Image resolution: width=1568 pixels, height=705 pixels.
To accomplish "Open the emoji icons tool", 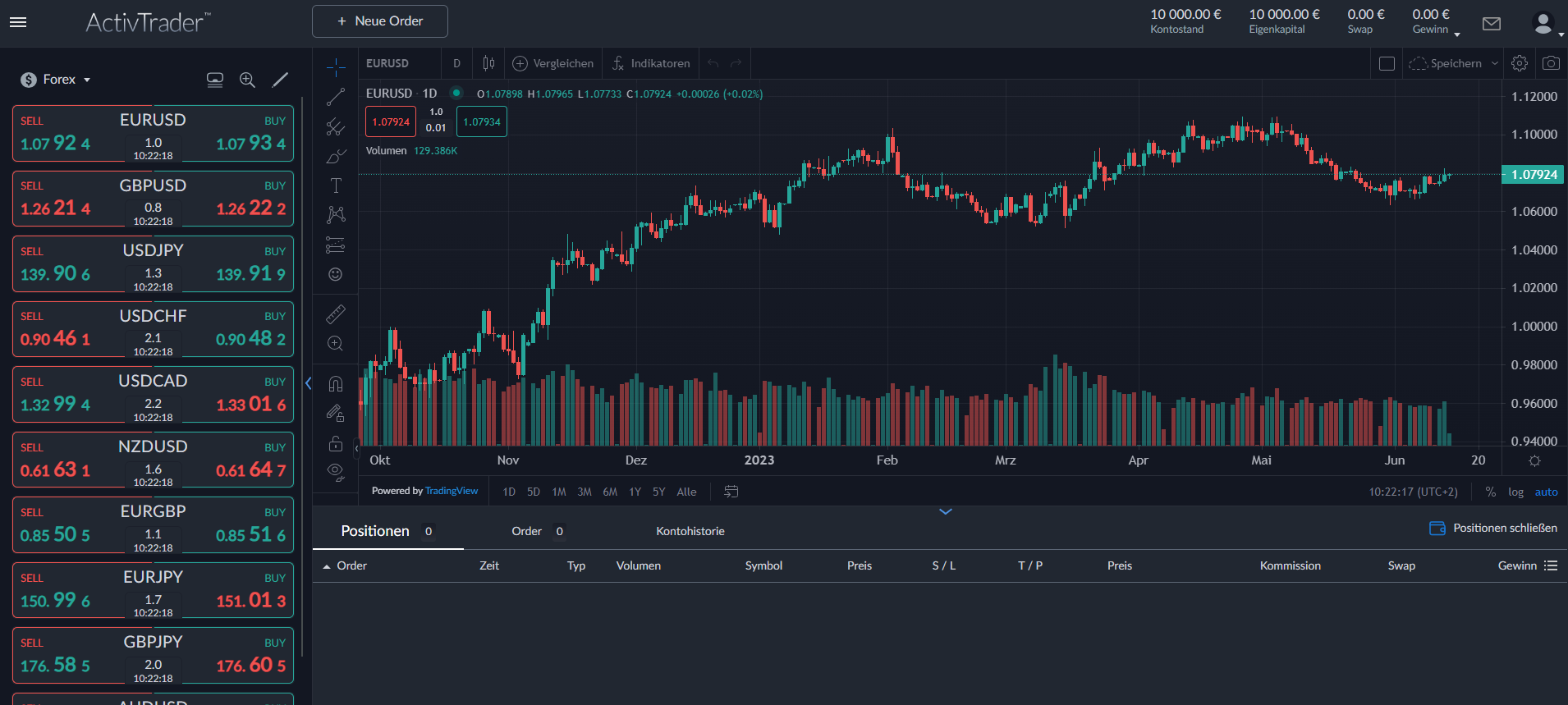I will [x=336, y=274].
